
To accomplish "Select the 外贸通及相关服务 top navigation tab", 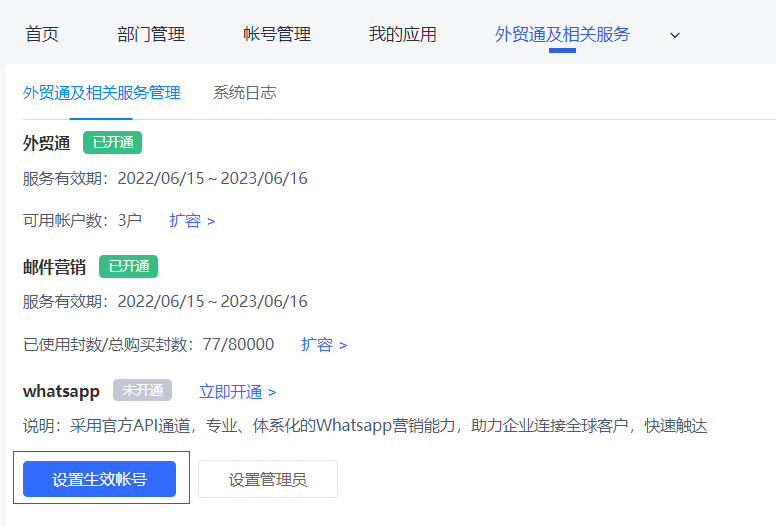I will click(x=562, y=34).
